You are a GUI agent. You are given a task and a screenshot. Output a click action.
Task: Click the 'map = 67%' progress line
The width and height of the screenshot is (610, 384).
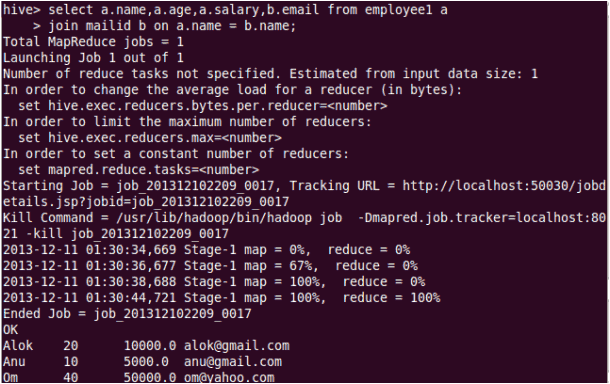point(210,265)
